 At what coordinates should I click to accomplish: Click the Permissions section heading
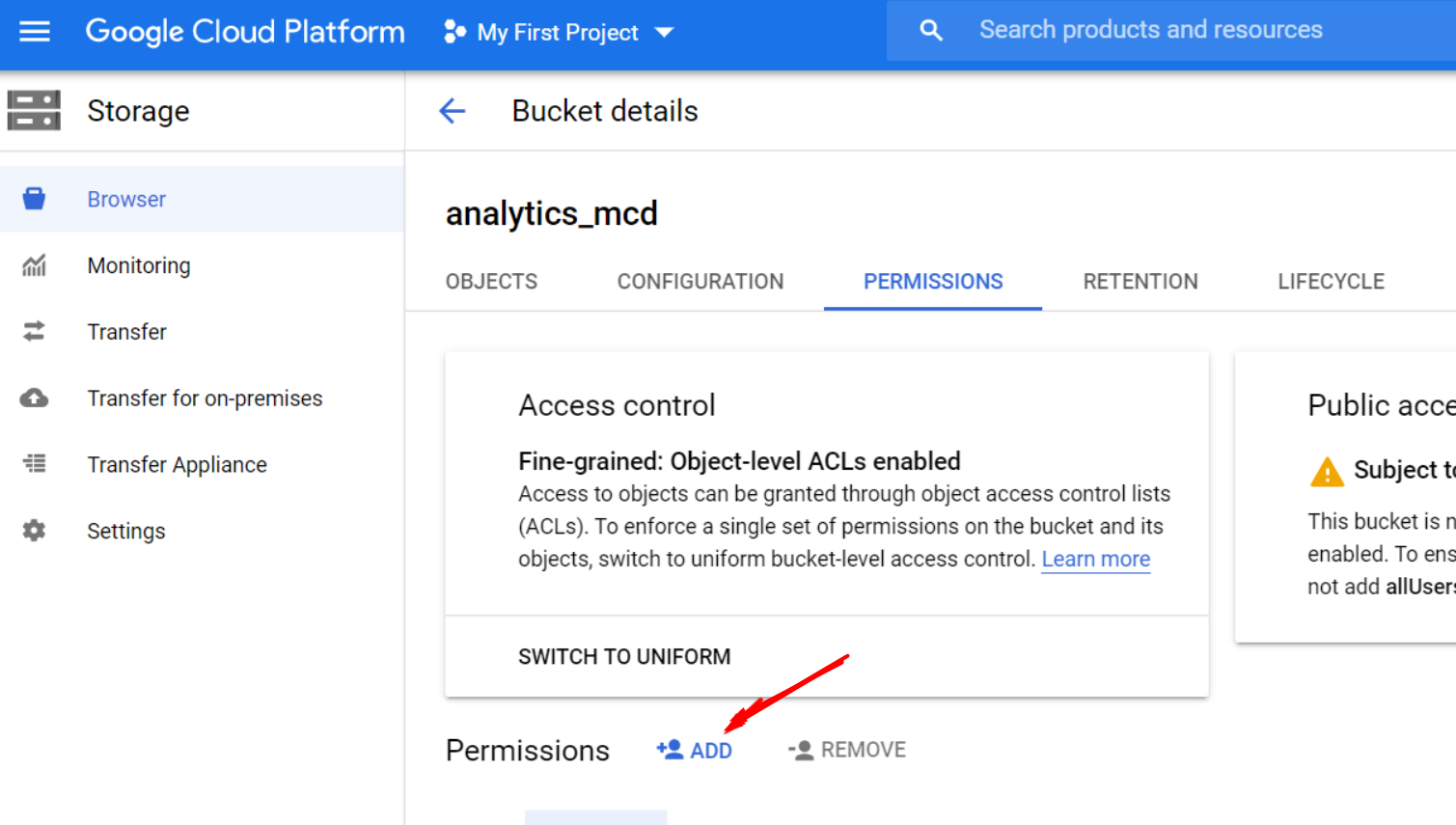click(528, 751)
